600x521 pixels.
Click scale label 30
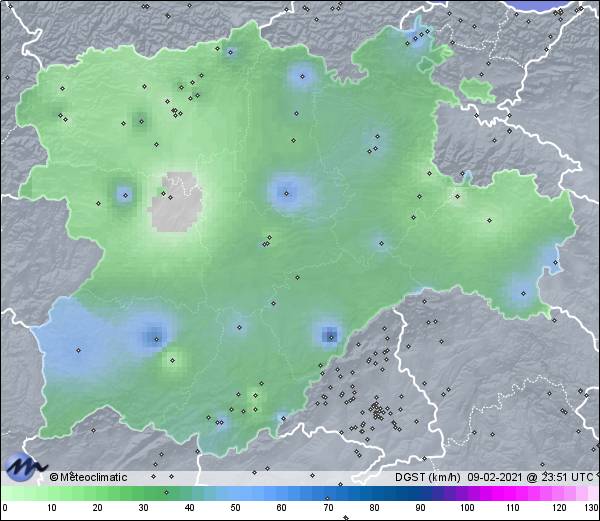click(143, 508)
